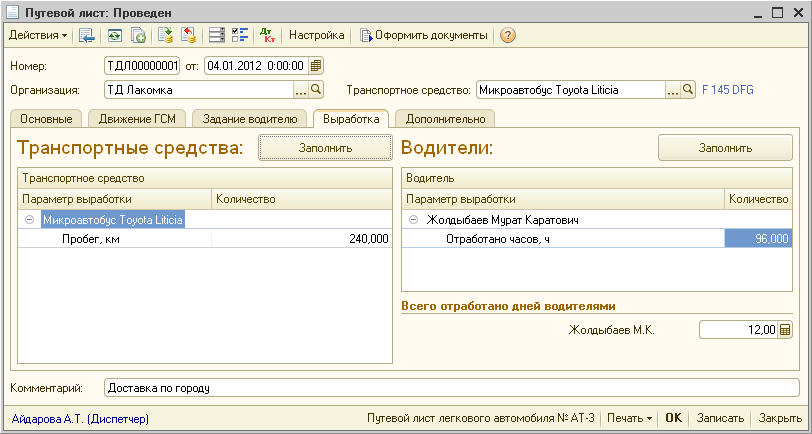Viewport: 812px width, 434px height.
Task: Open the help question mark icon
Action: click(508, 36)
